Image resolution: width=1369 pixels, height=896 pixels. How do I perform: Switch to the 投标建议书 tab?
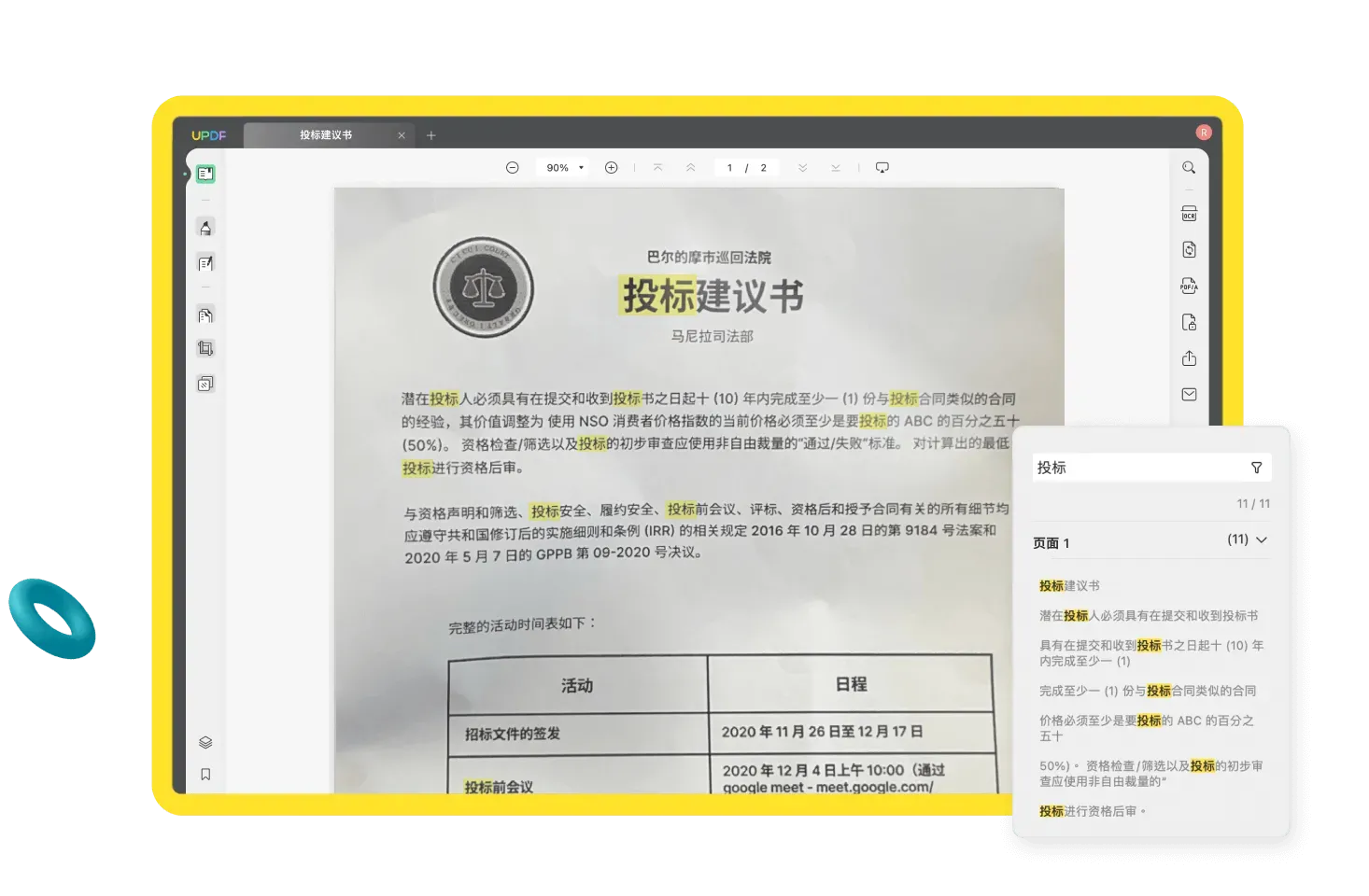point(326,135)
